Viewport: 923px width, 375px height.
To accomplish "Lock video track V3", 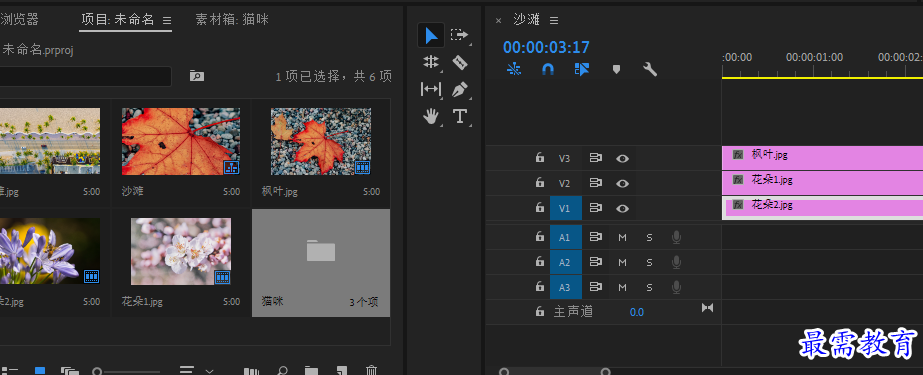I will click(539, 157).
